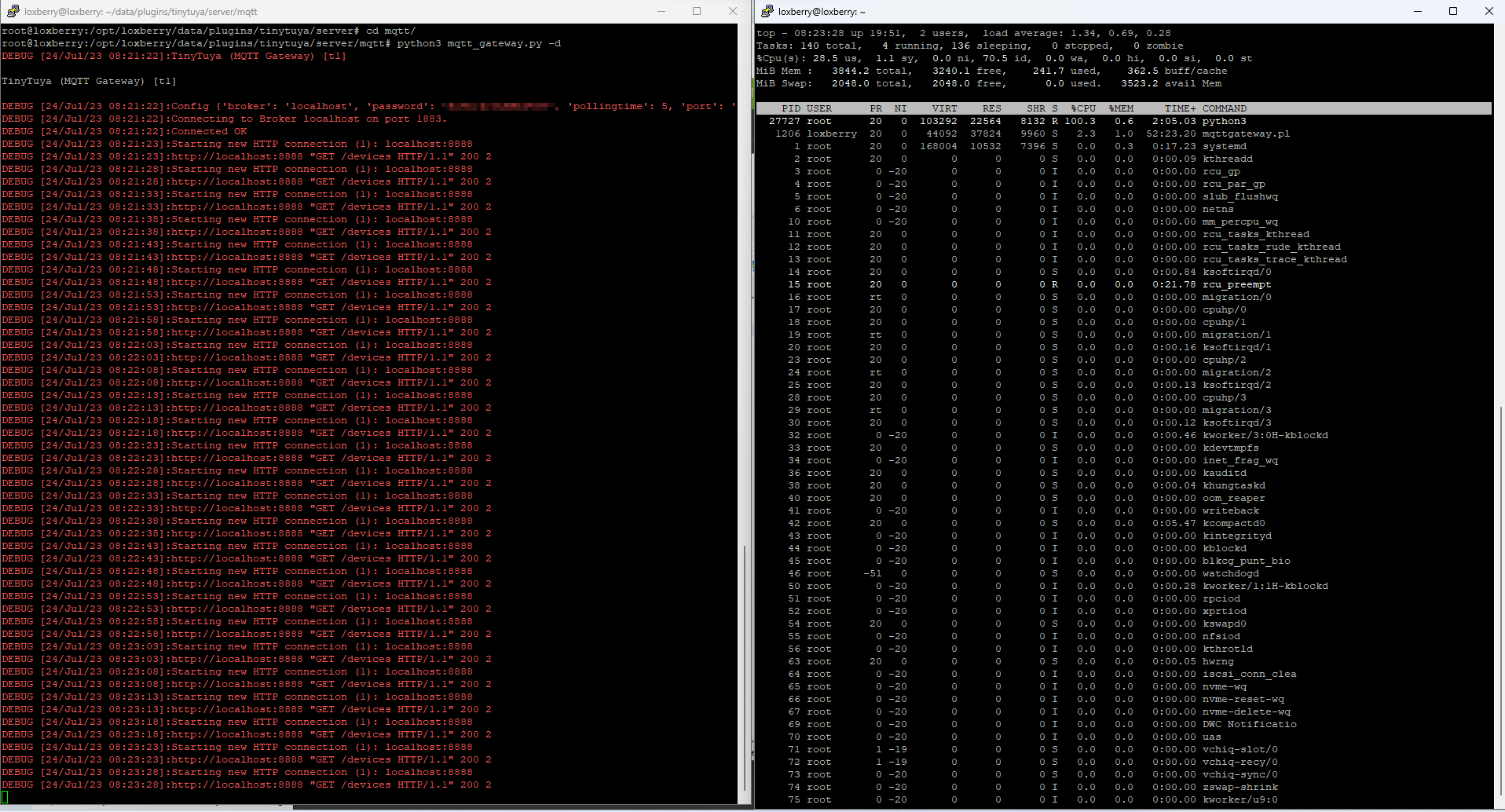Click the left terminal's vertical scrollbar thumb
Screen dimensions: 1505x812
tap(744, 668)
